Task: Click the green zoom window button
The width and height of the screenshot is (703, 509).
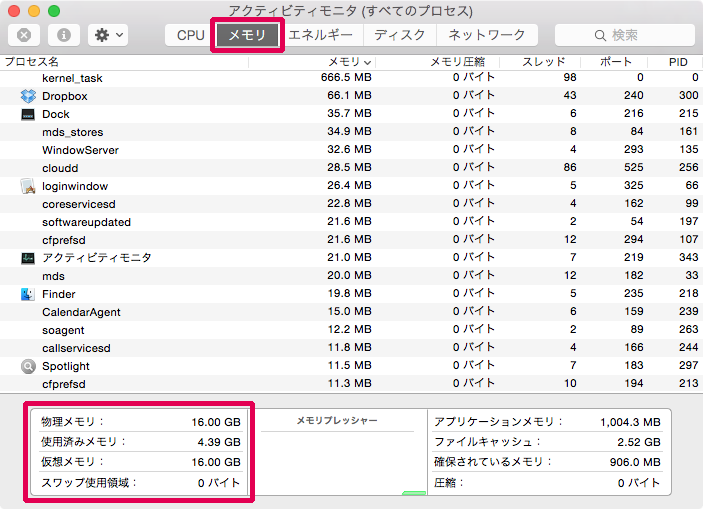Action: pos(54,11)
